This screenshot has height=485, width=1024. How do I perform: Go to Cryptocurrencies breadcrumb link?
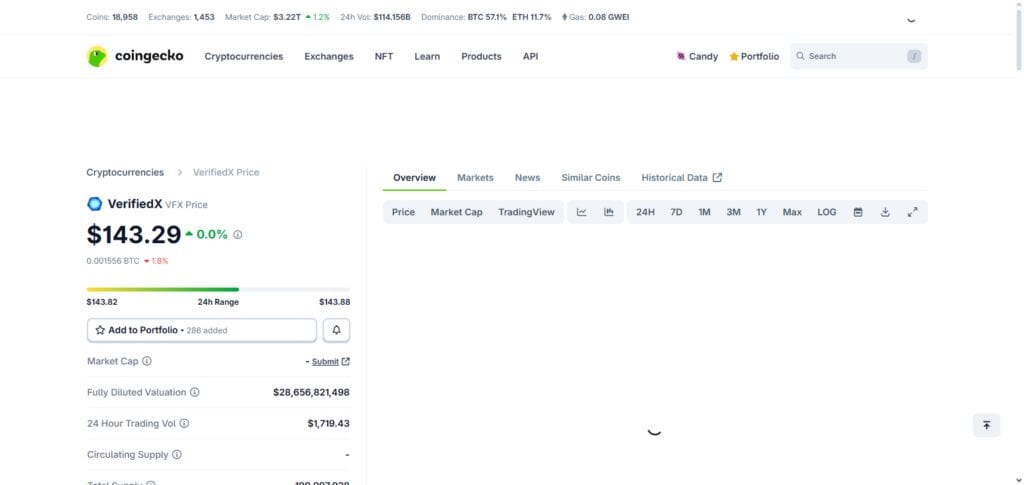click(x=125, y=172)
